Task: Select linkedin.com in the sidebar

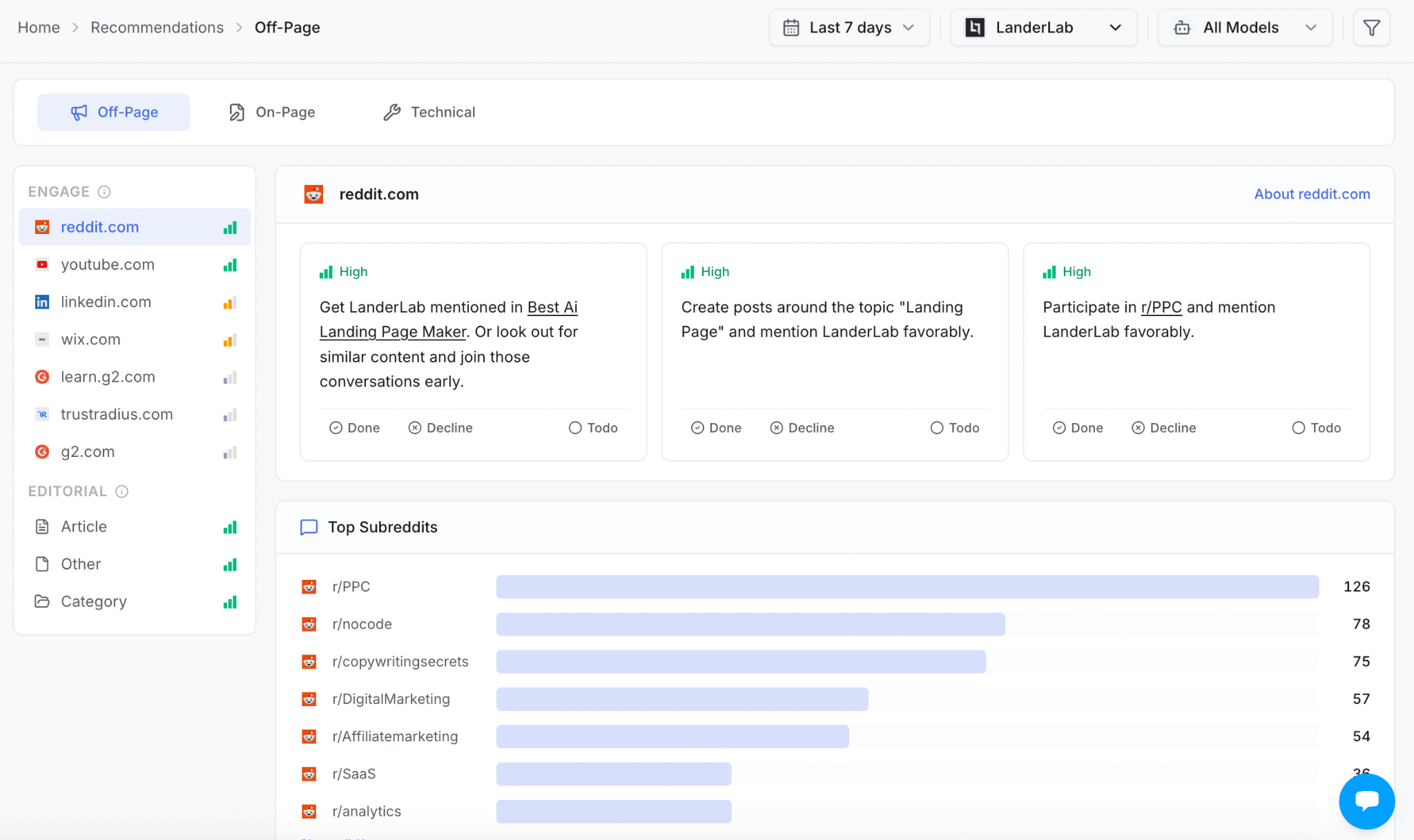Action: point(106,302)
